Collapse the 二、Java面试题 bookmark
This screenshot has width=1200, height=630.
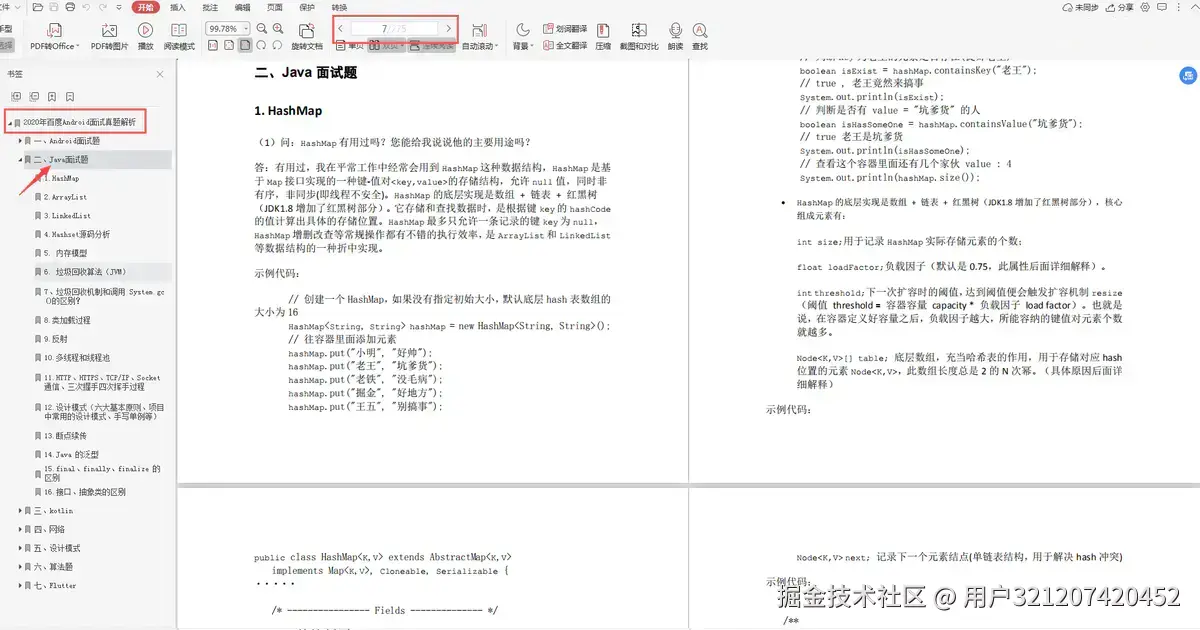coord(19,159)
